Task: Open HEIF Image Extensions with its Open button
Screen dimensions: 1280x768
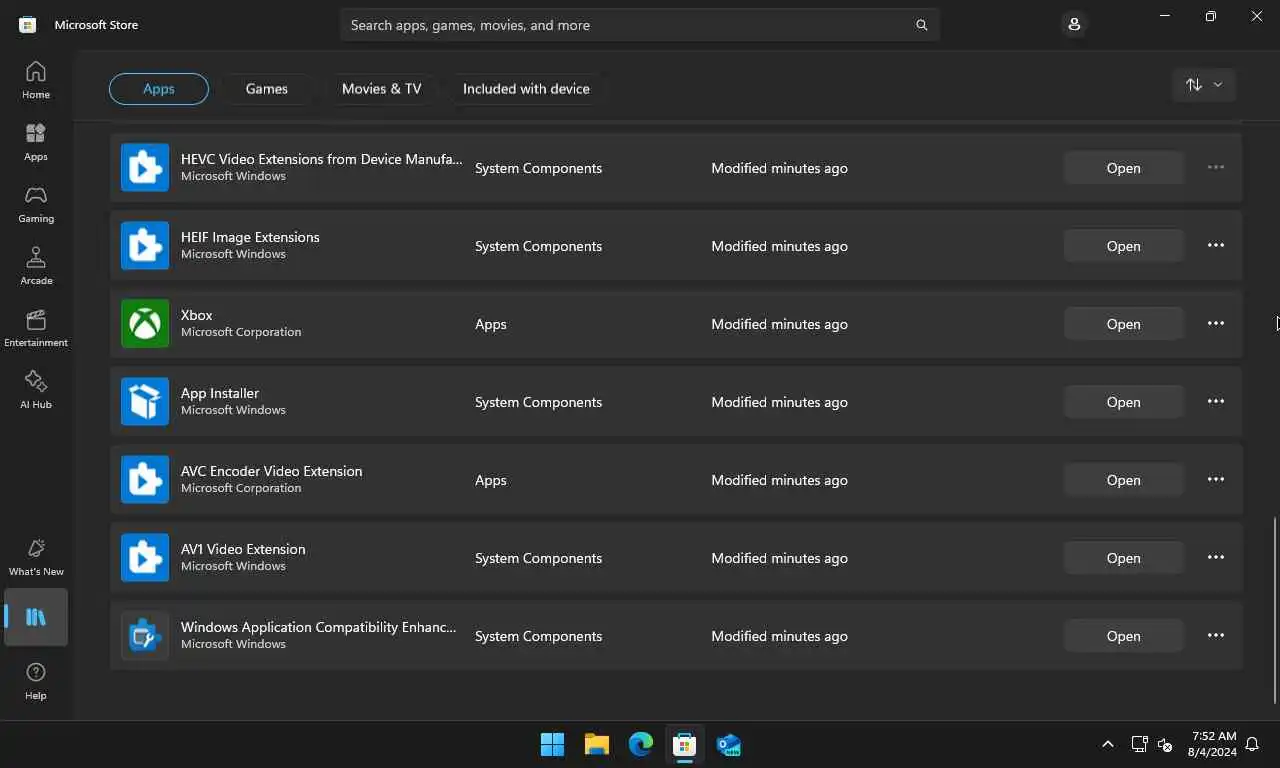Action: 1124,246
